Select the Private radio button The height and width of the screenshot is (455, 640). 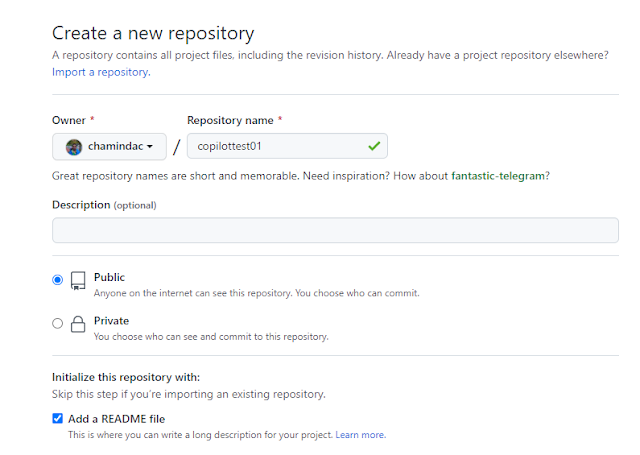[x=57, y=323]
